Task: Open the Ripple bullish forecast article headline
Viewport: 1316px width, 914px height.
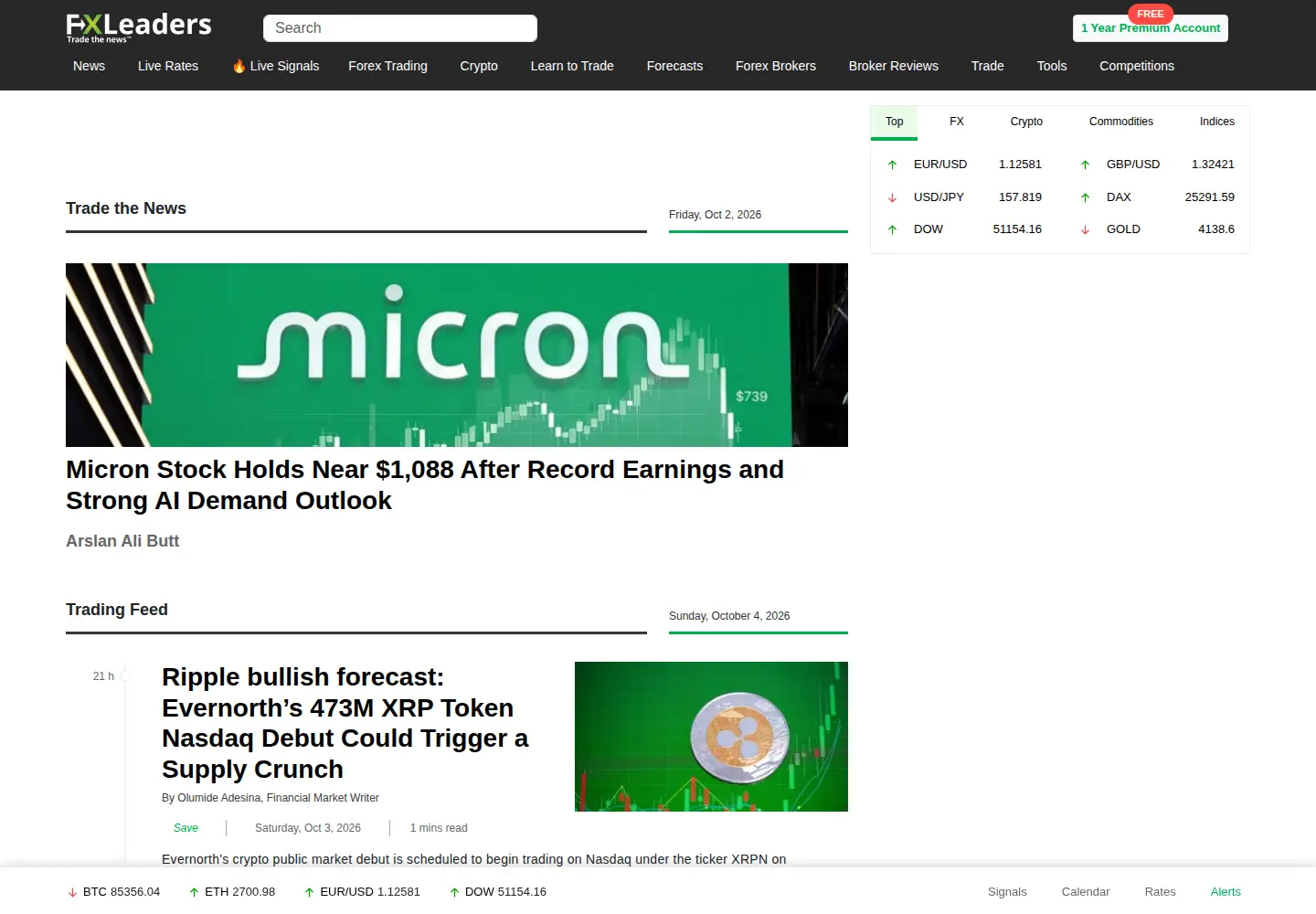Action: (345, 723)
